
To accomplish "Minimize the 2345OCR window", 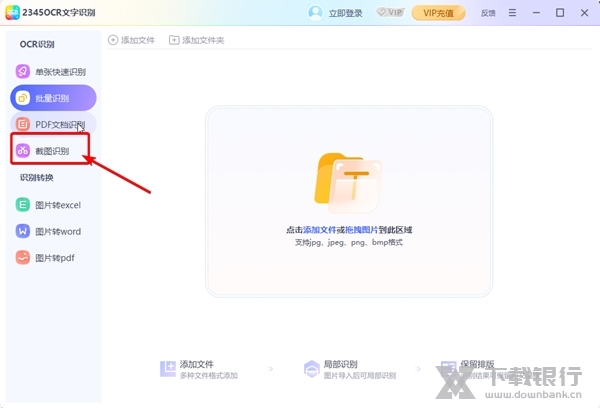I will pyautogui.click(x=536, y=13).
